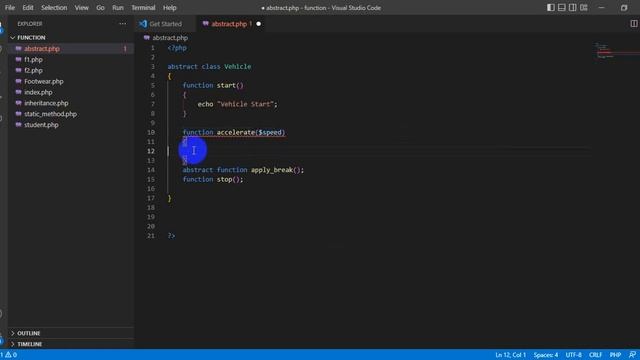Image resolution: width=640 pixels, height=360 pixels.
Task: Click the 'function stop();' line
Action: coord(213,179)
